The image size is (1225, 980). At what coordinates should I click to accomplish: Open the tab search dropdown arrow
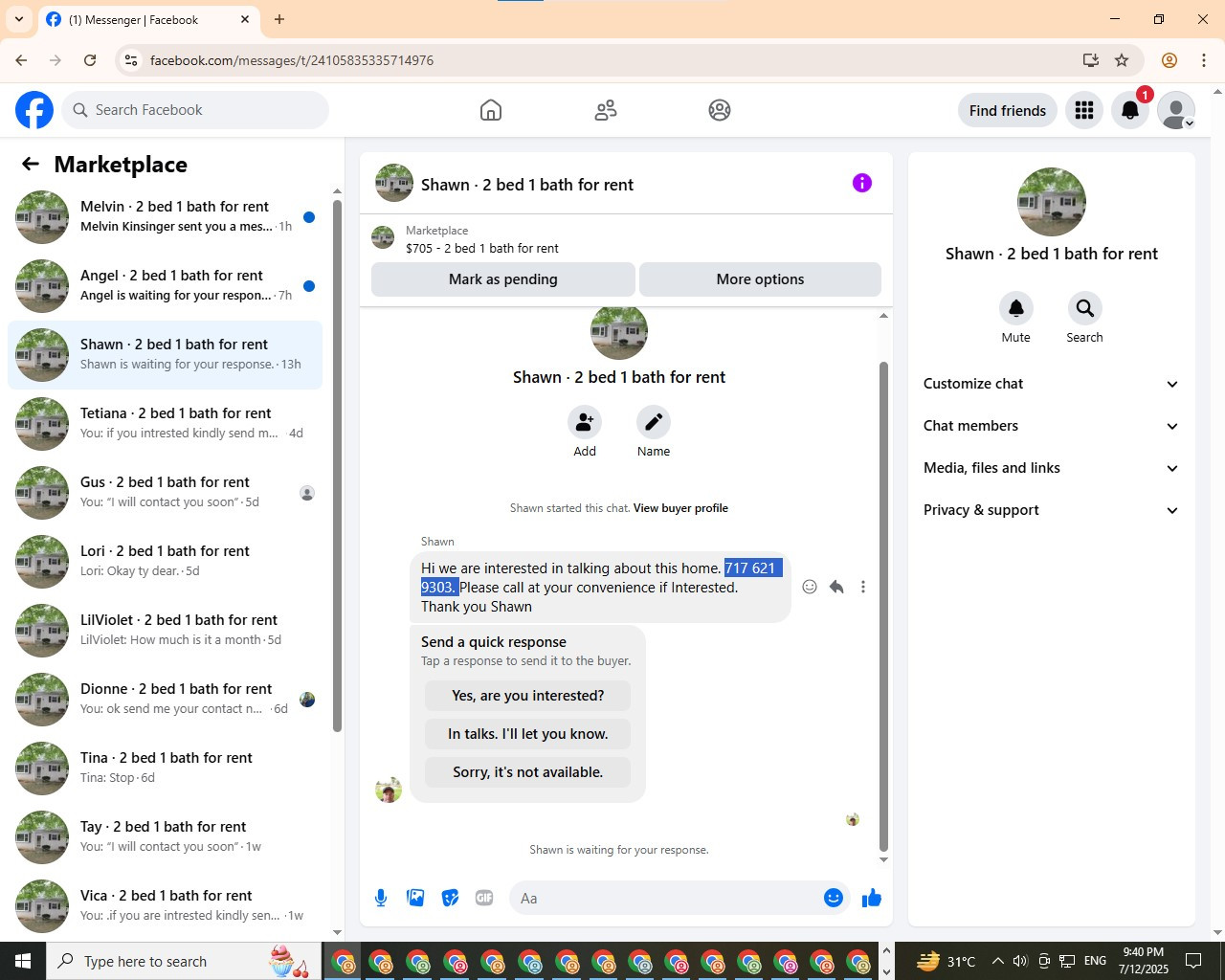(x=19, y=19)
